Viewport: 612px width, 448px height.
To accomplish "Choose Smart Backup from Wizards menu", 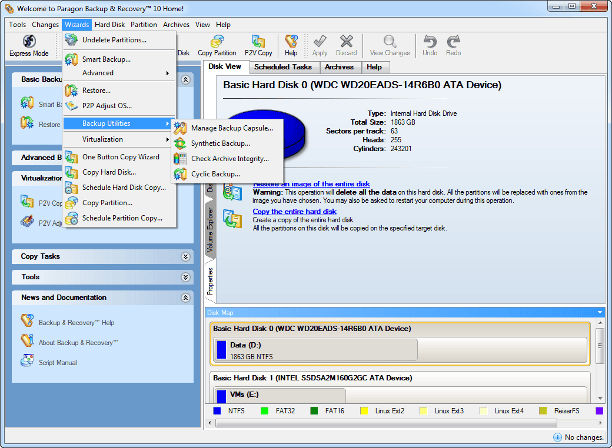I will point(119,59).
